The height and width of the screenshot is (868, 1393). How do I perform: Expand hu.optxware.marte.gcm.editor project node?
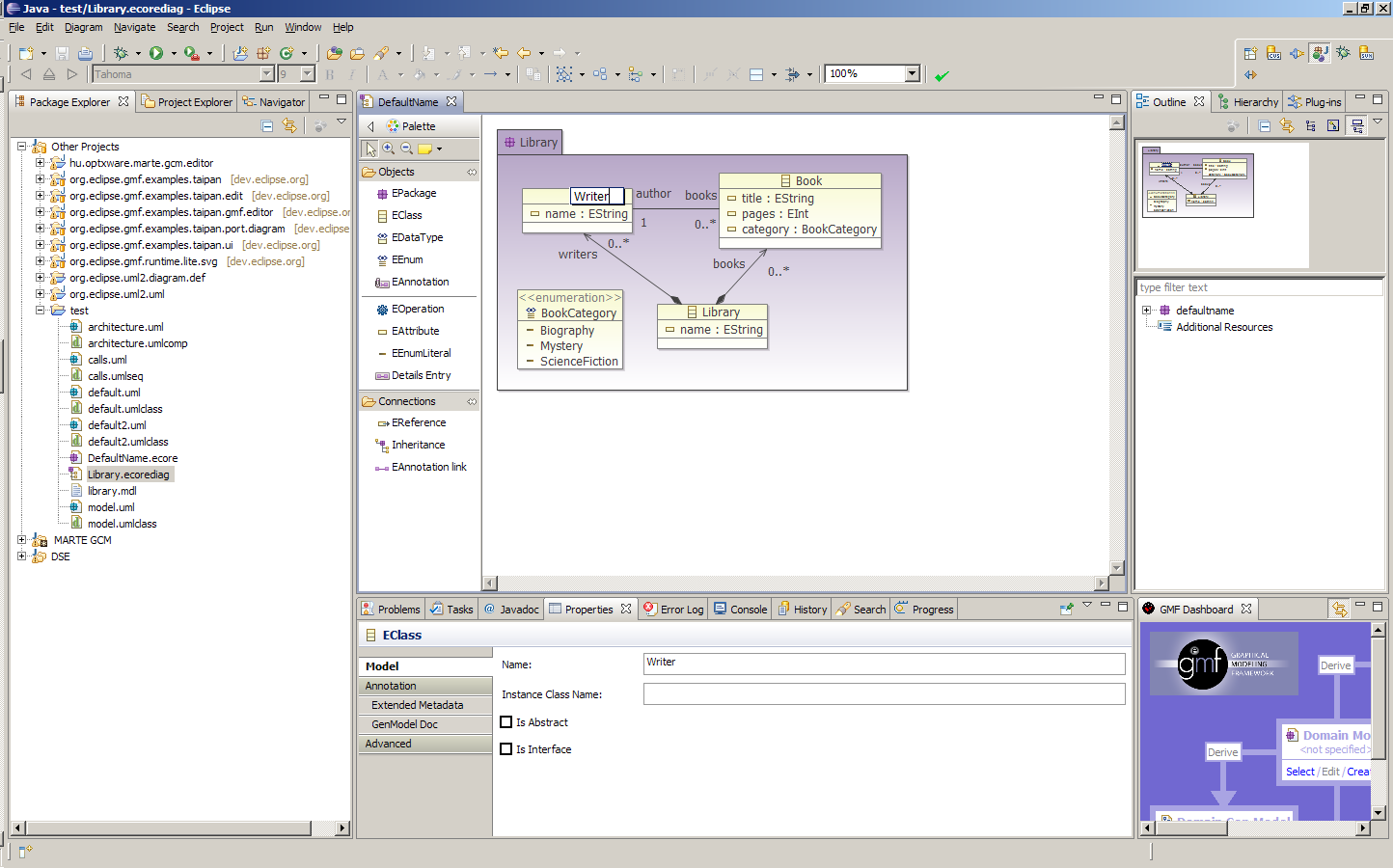click(x=40, y=163)
